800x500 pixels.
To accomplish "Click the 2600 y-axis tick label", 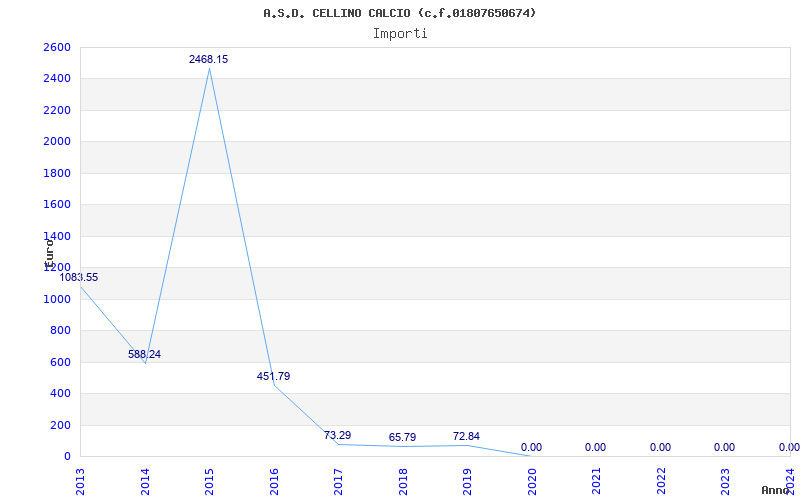I will pyautogui.click(x=57, y=47).
